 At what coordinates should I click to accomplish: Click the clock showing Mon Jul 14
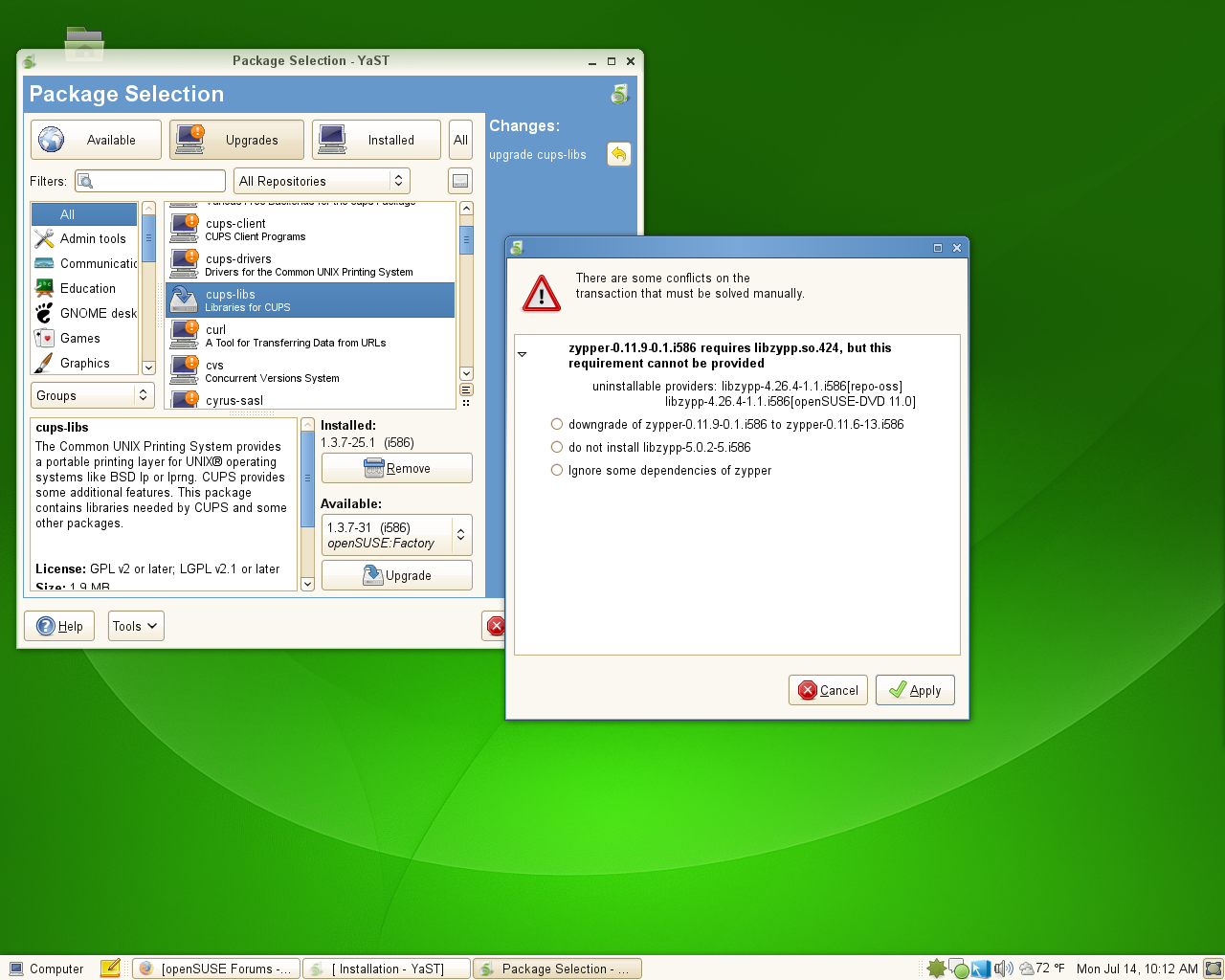click(x=1137, y=969)
